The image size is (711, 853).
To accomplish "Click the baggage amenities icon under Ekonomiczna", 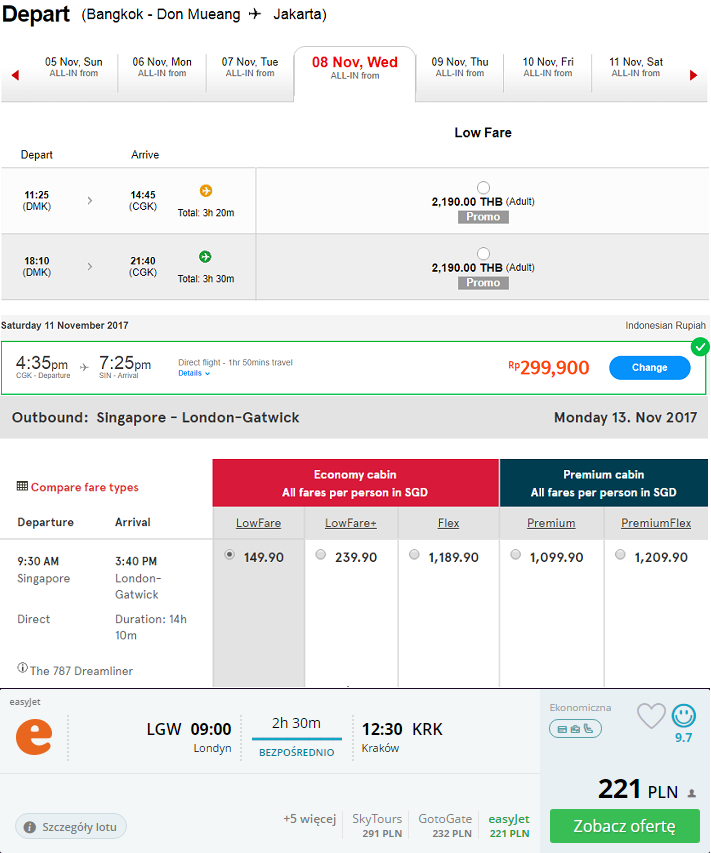I will [x=575, y=728].
